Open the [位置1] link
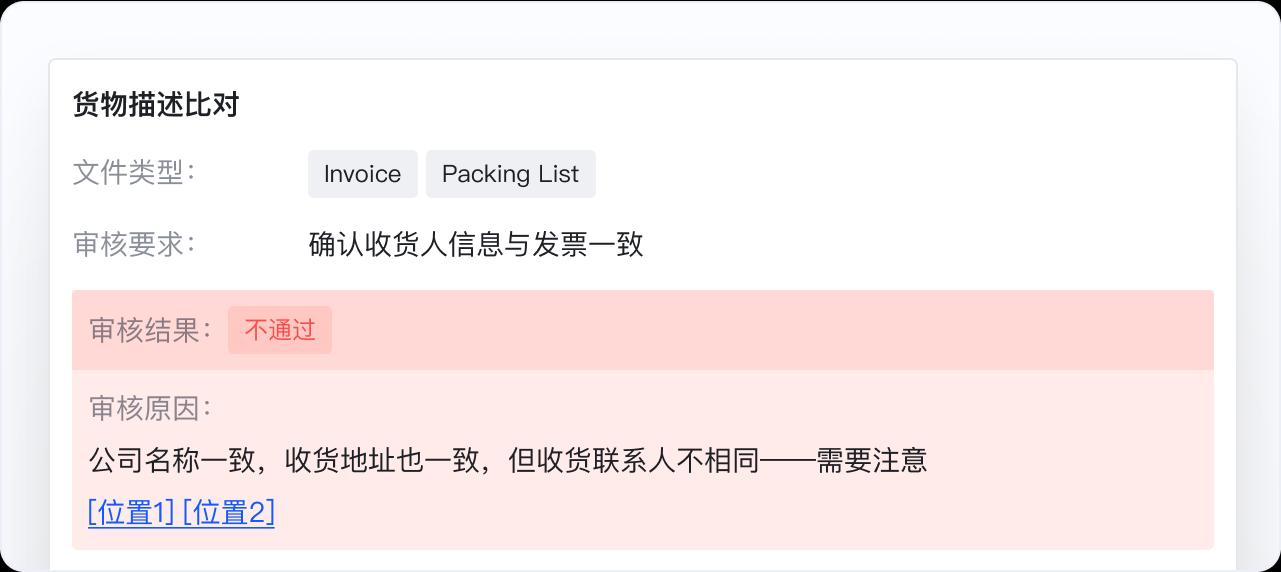This screenshot has width=1281, height=572. 131,512
